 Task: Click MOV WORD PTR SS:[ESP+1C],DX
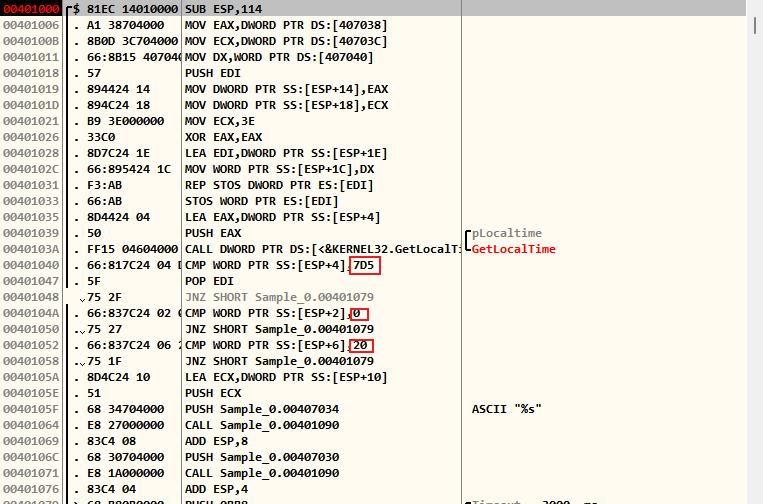click(x=279, y=170)
